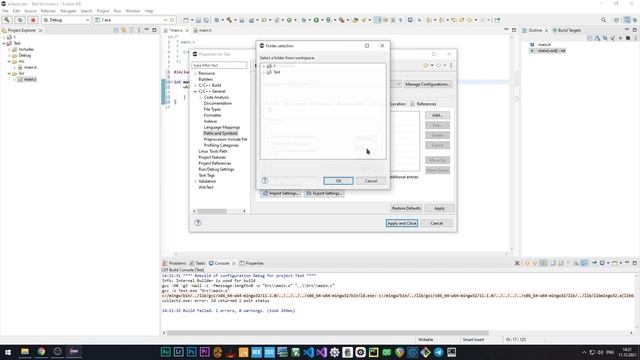The image size is (640, 360).
Task: Open the launch target combo box
Action: coord(131,20)
